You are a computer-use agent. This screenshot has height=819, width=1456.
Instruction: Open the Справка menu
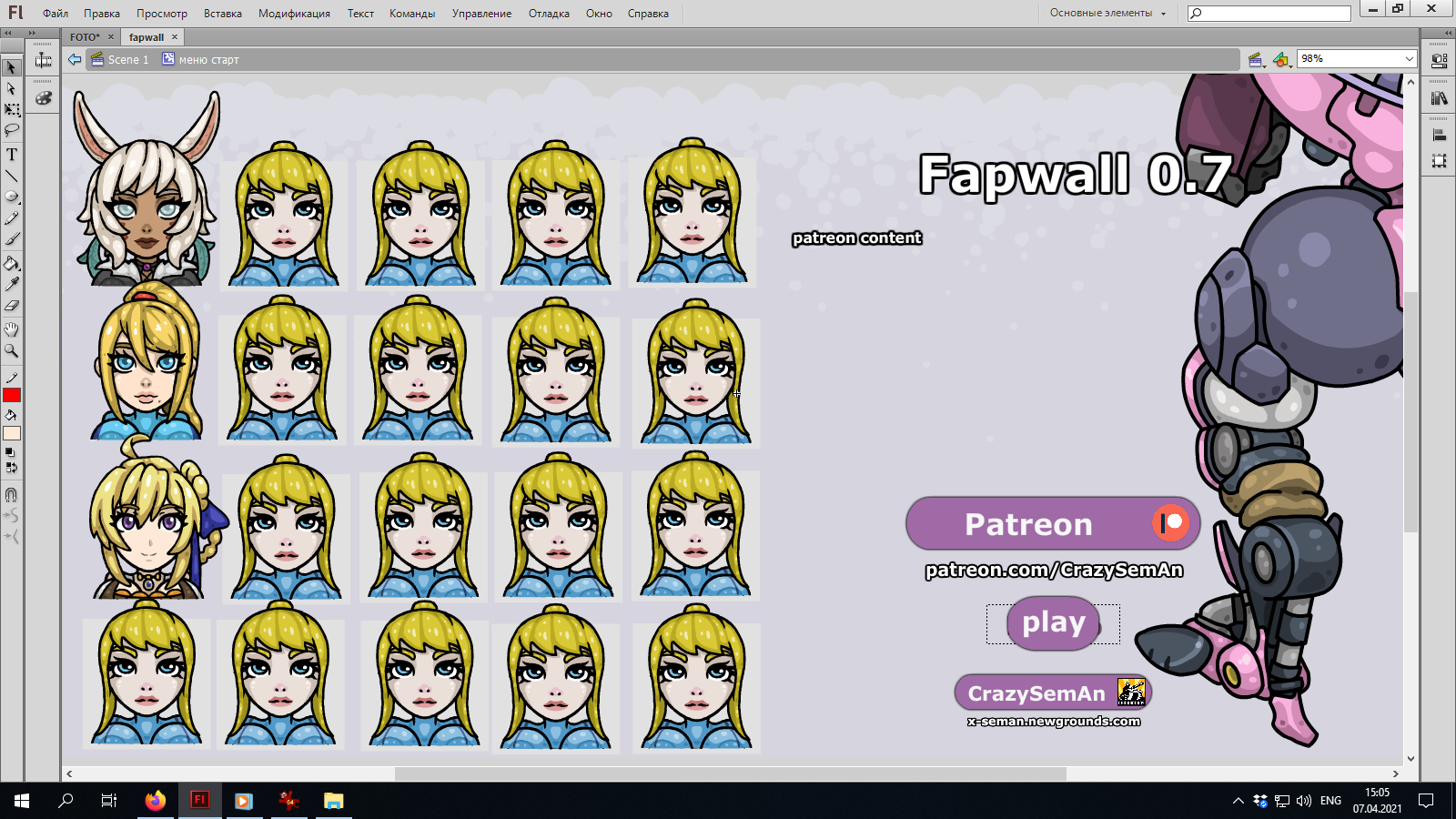click(648, 14)
